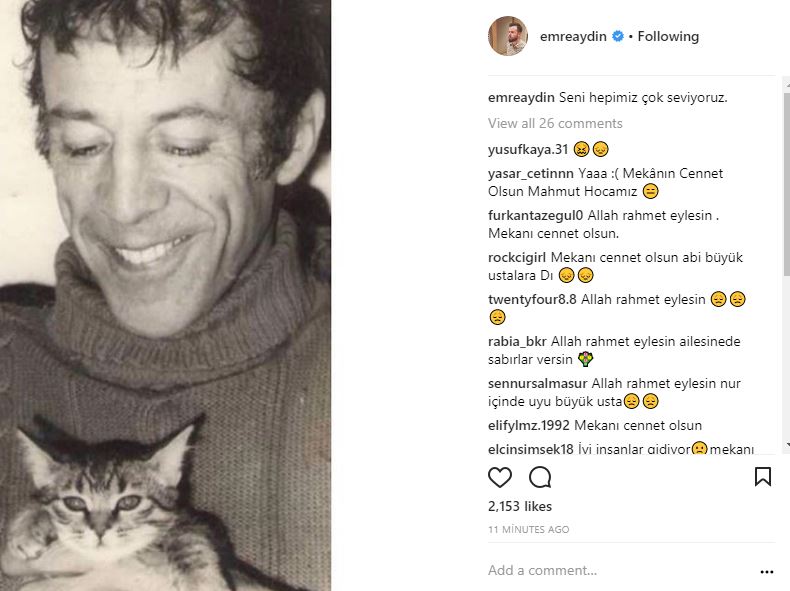Save the post with the bookmark icon

pos(763,476)
